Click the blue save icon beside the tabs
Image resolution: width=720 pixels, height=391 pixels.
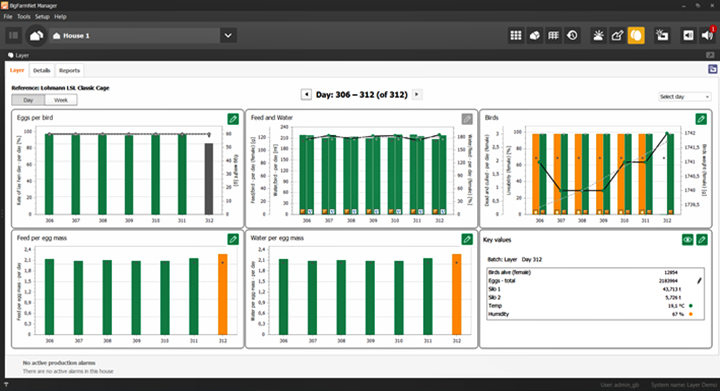[x=713, y=69]
